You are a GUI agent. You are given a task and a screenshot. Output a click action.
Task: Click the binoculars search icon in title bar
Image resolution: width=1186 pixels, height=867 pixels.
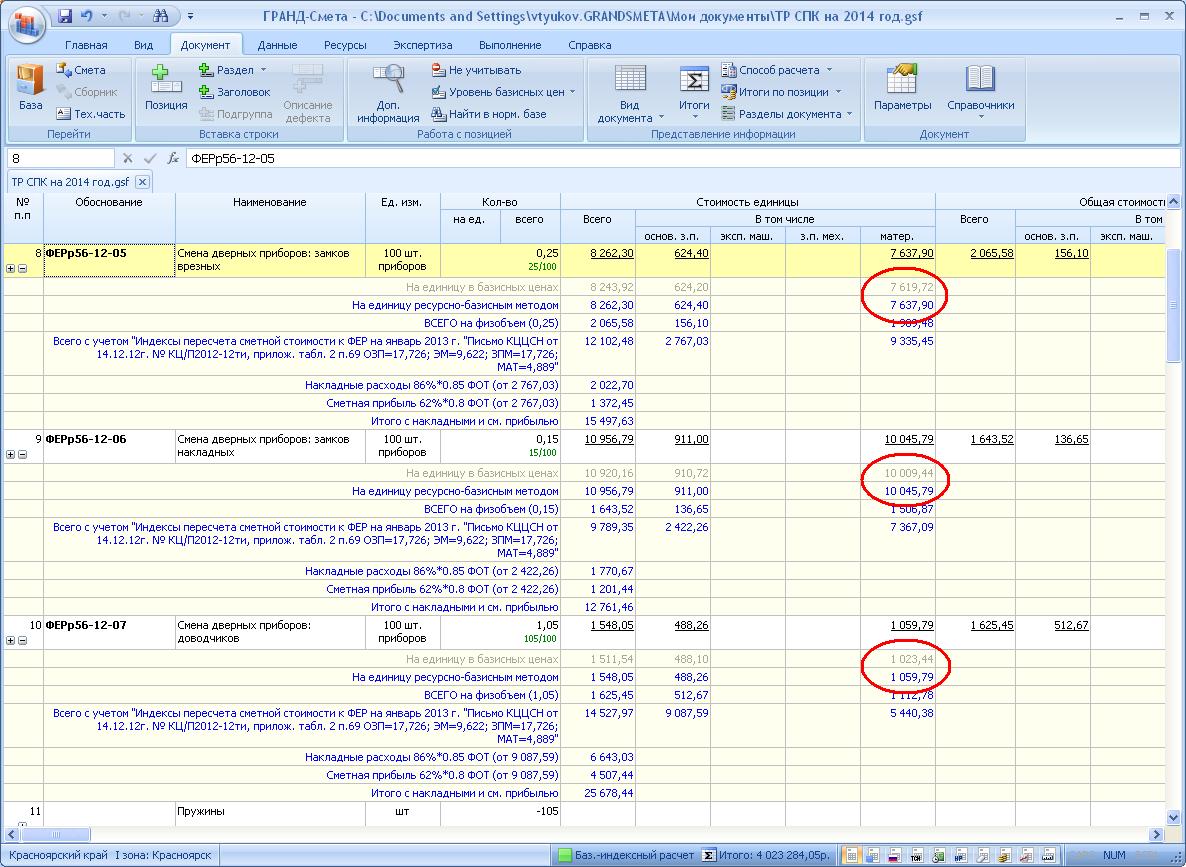pyautogui.click(x=161, y=17)
